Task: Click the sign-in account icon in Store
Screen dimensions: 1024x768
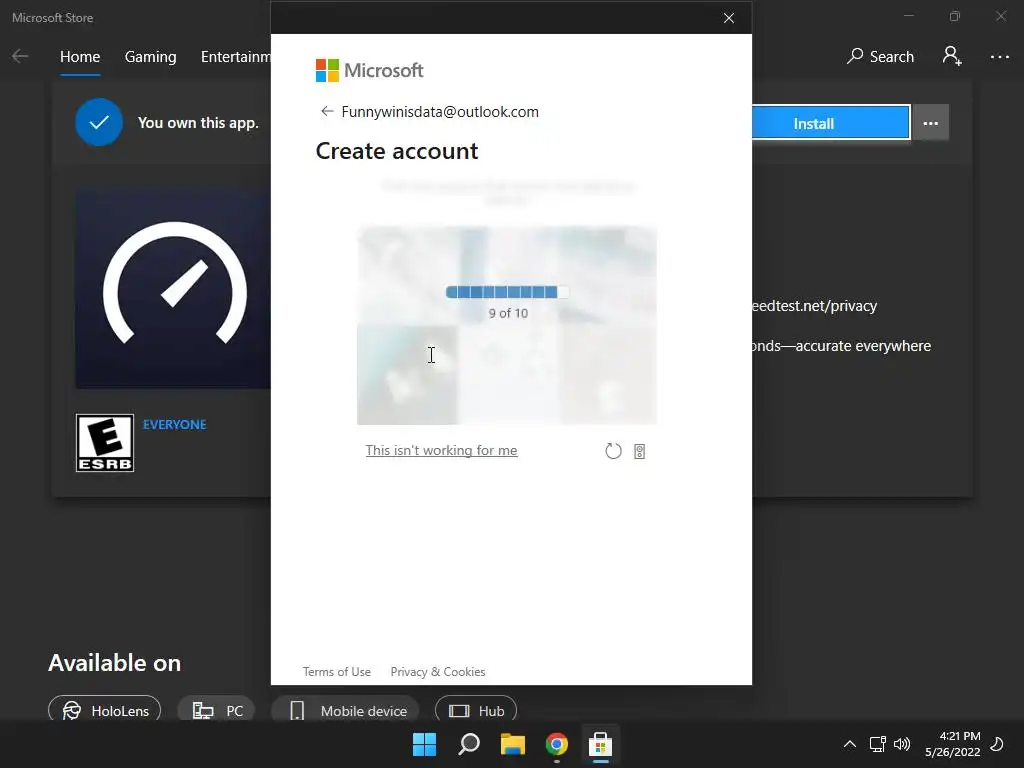Action: 952,56
